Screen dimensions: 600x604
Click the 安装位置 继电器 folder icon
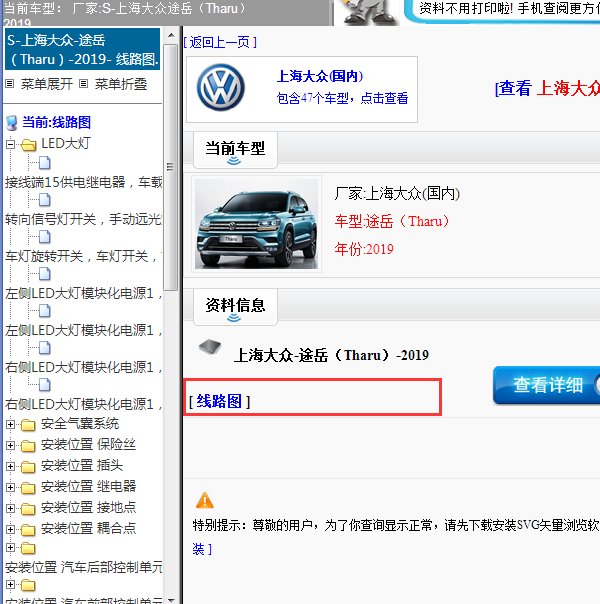tap(28, 488)
